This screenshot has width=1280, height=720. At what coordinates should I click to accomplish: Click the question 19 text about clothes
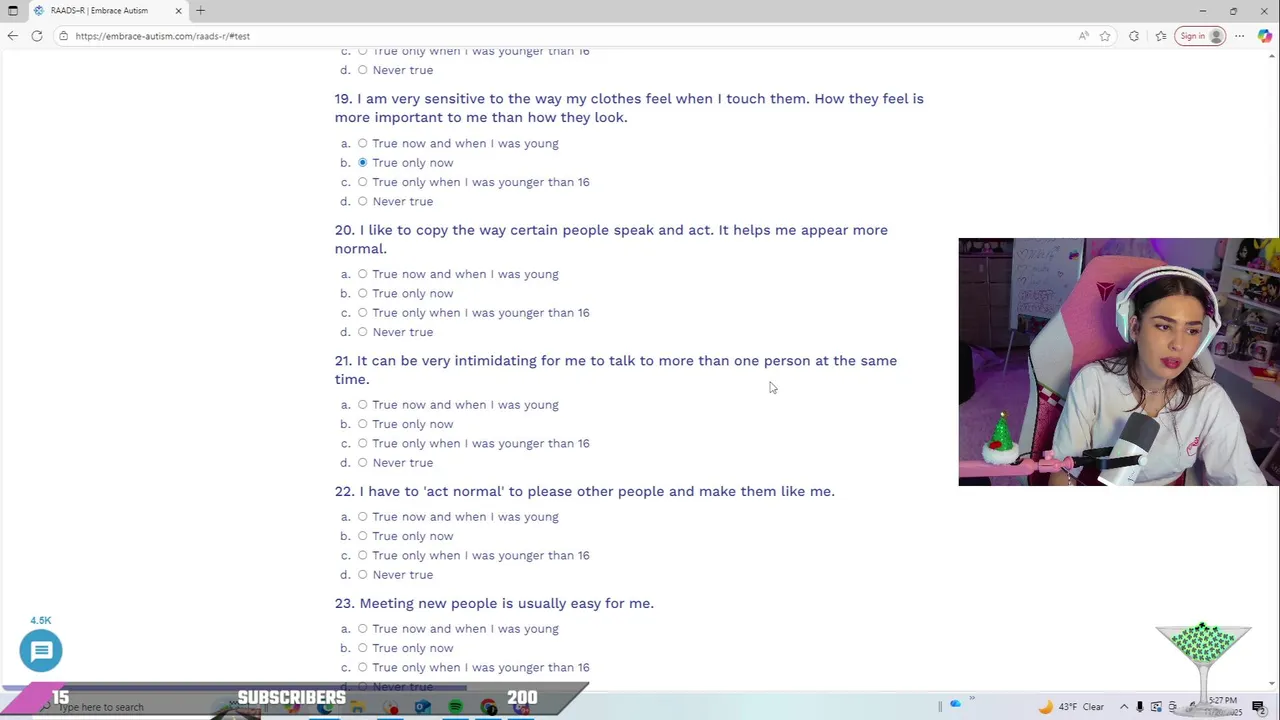click(629, 108)
